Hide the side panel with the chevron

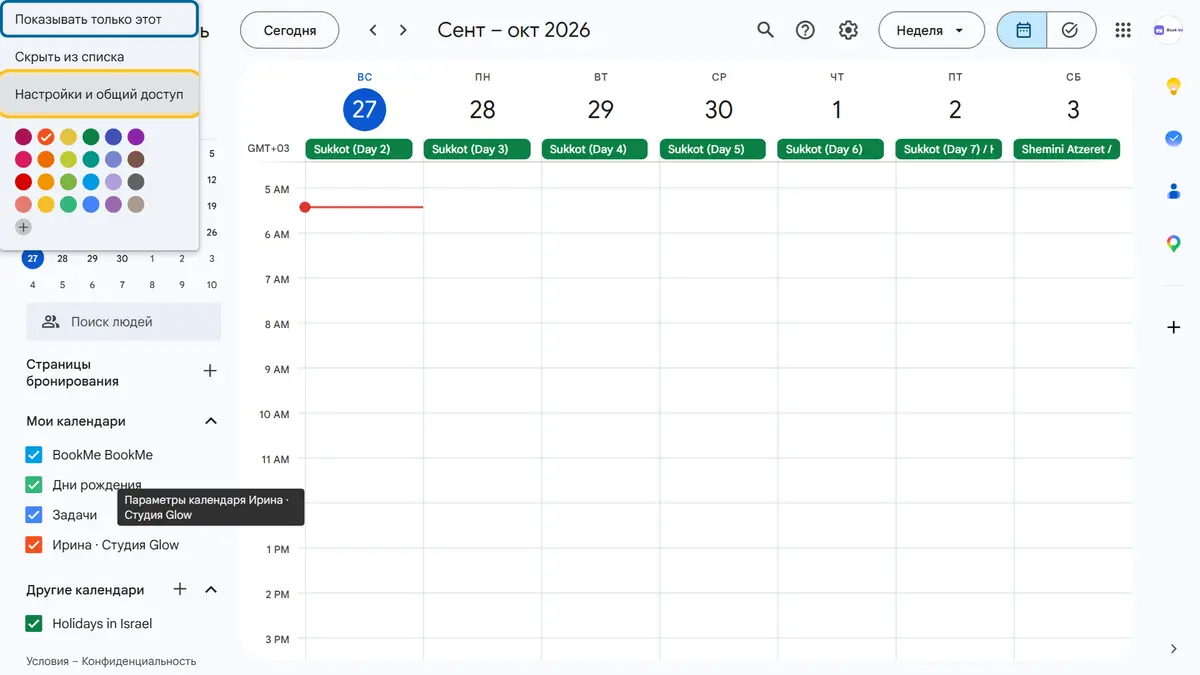coord(1174,649)
